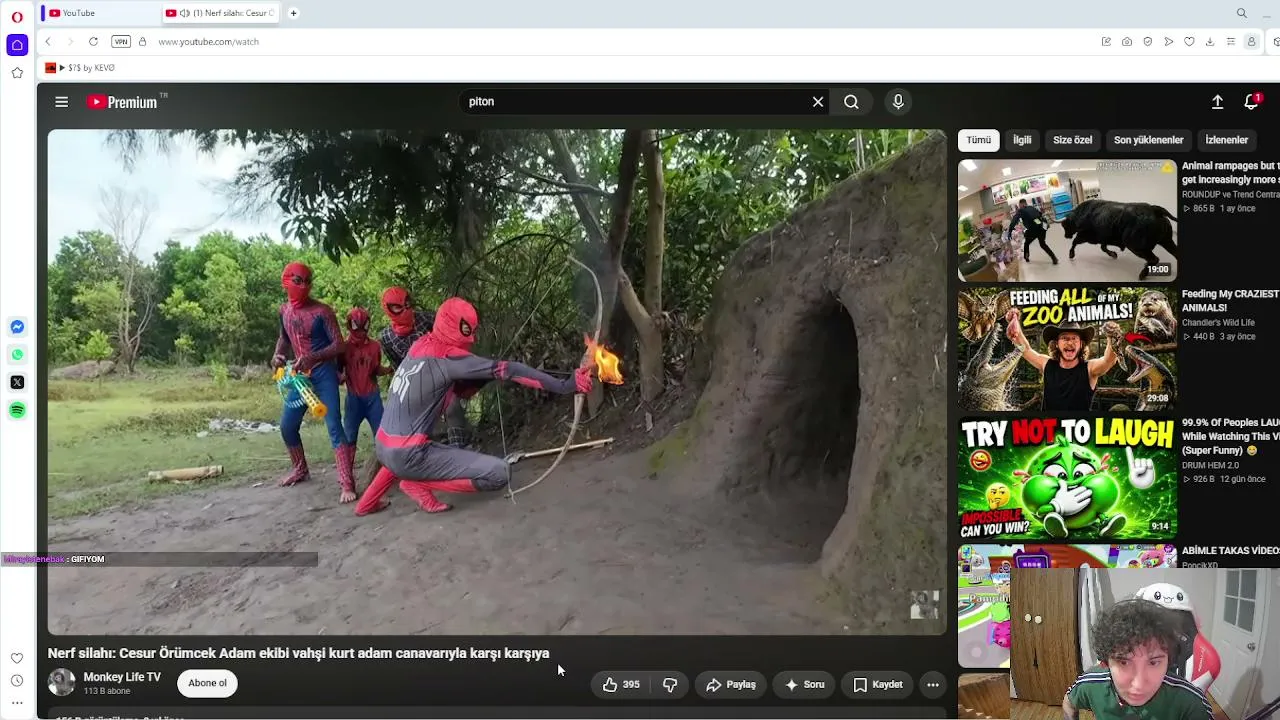The image size is (1280, 720).
Task: Click the site security lock icon
Action: (142, 42)
